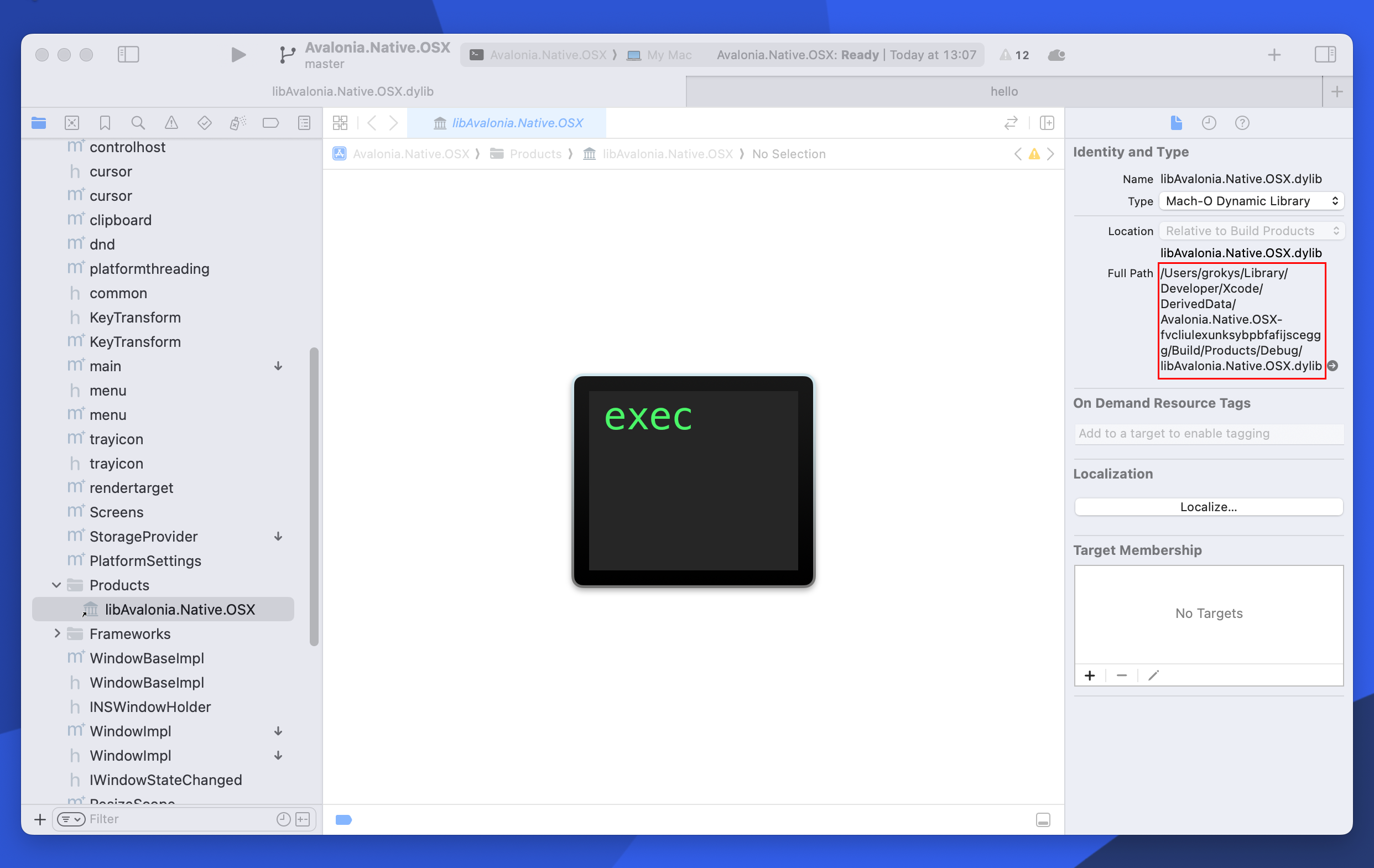Image resolution: width=1374 pixels, height=868 pixels.
Task: Click the Run play button
Action: pos(238,55)
